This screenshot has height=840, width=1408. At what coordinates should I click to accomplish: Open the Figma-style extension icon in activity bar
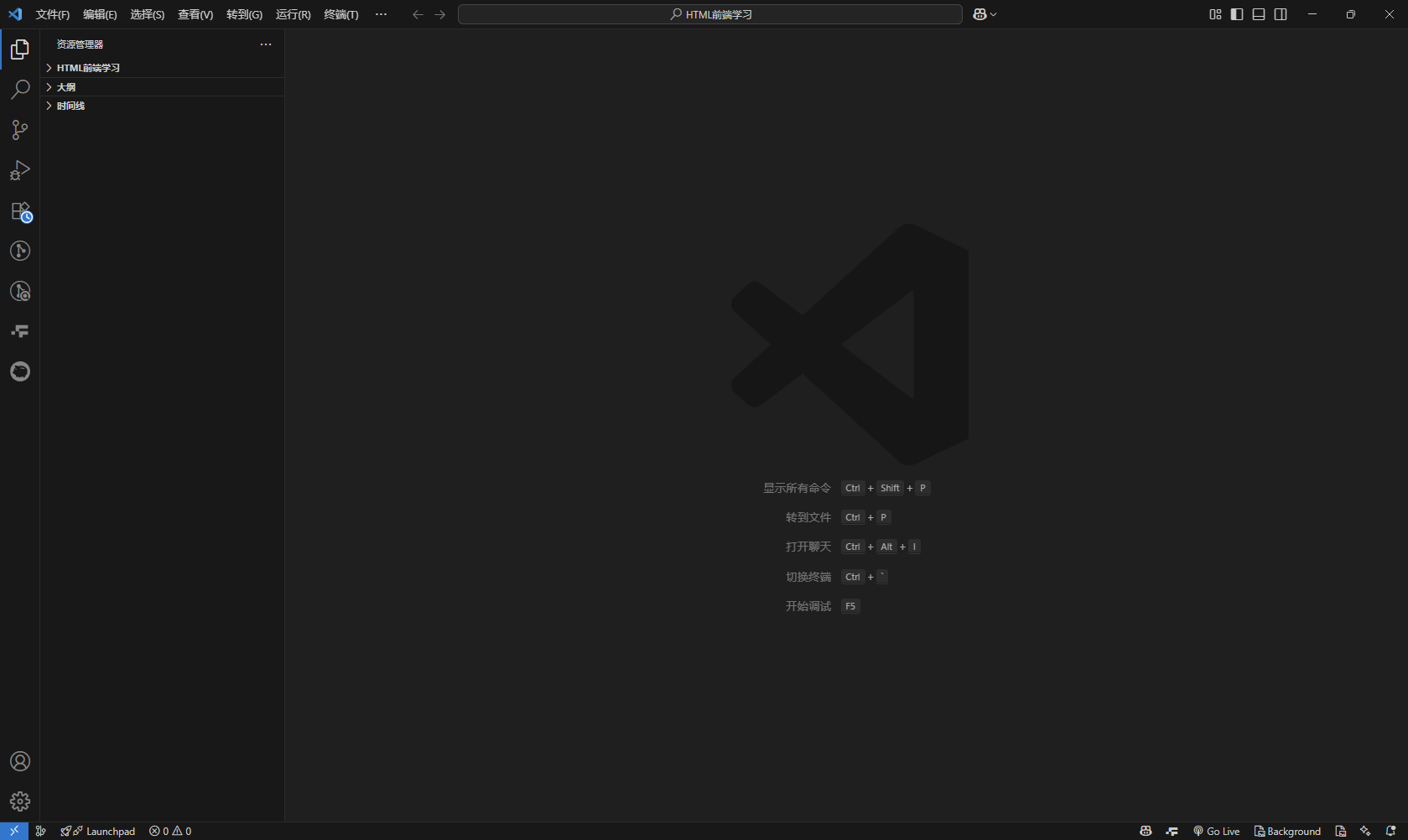(20, 331)
